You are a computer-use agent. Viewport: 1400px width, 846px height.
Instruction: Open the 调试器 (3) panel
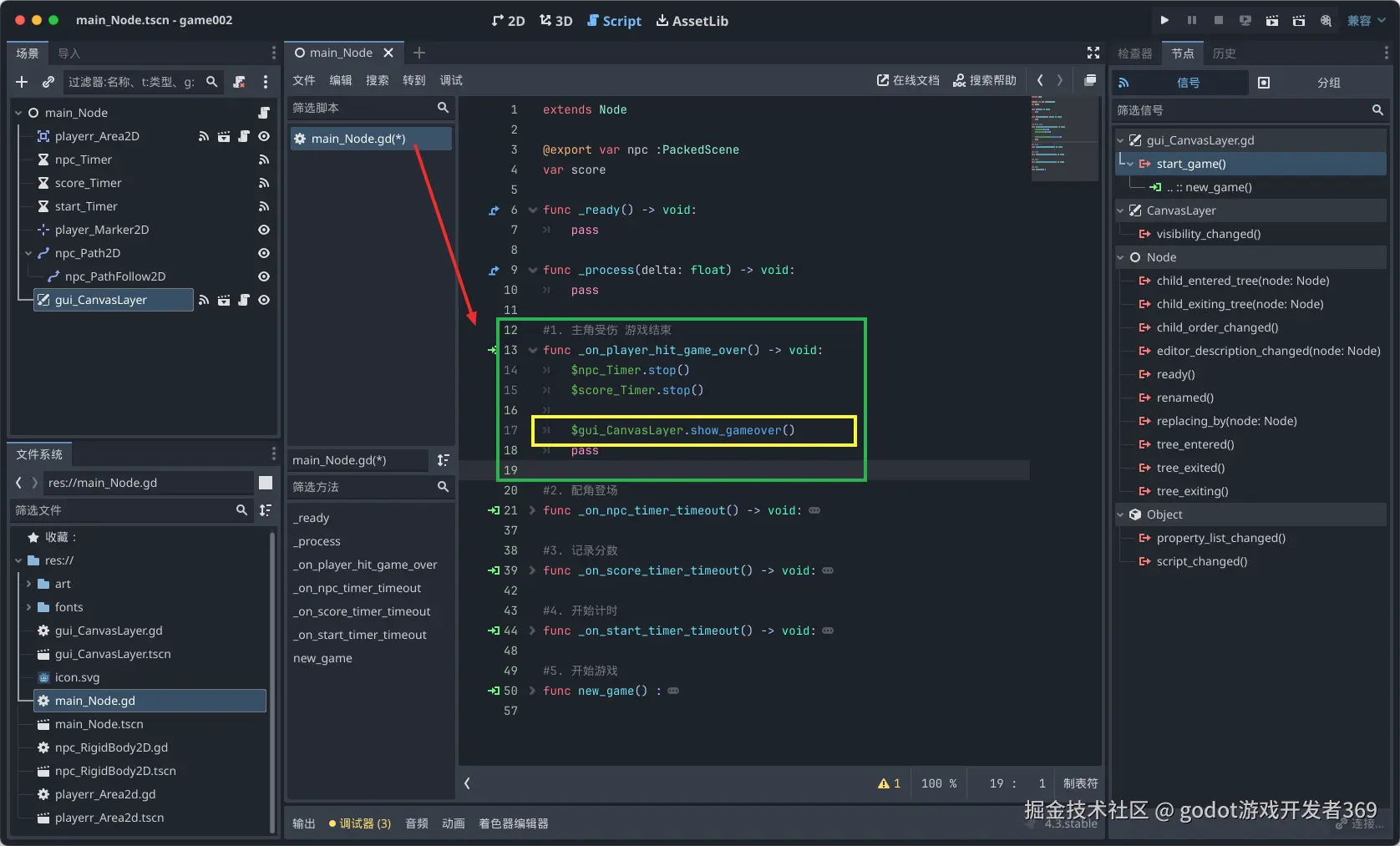point(360,823)
